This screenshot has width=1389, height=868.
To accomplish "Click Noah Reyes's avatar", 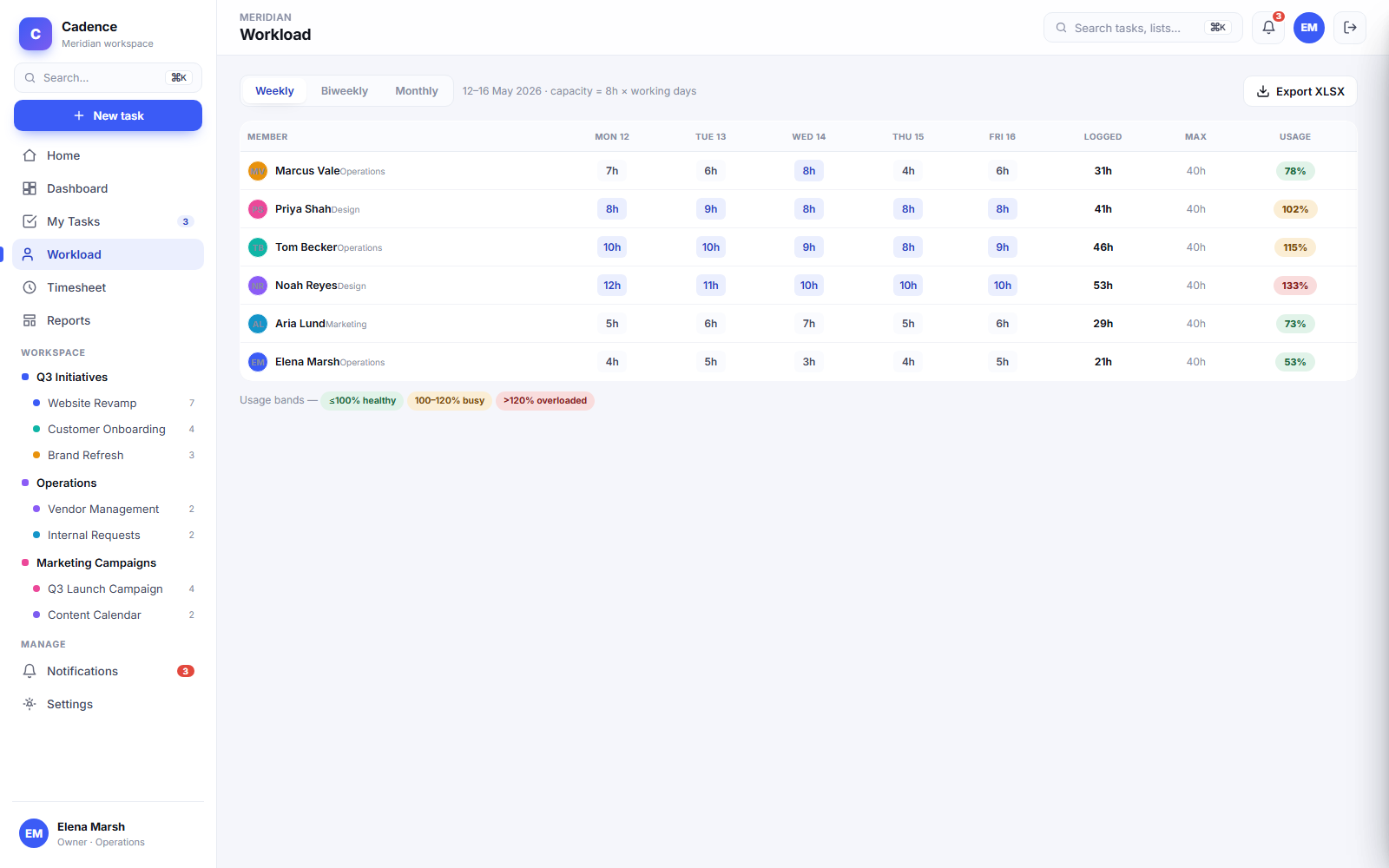I will coord(258,286).
